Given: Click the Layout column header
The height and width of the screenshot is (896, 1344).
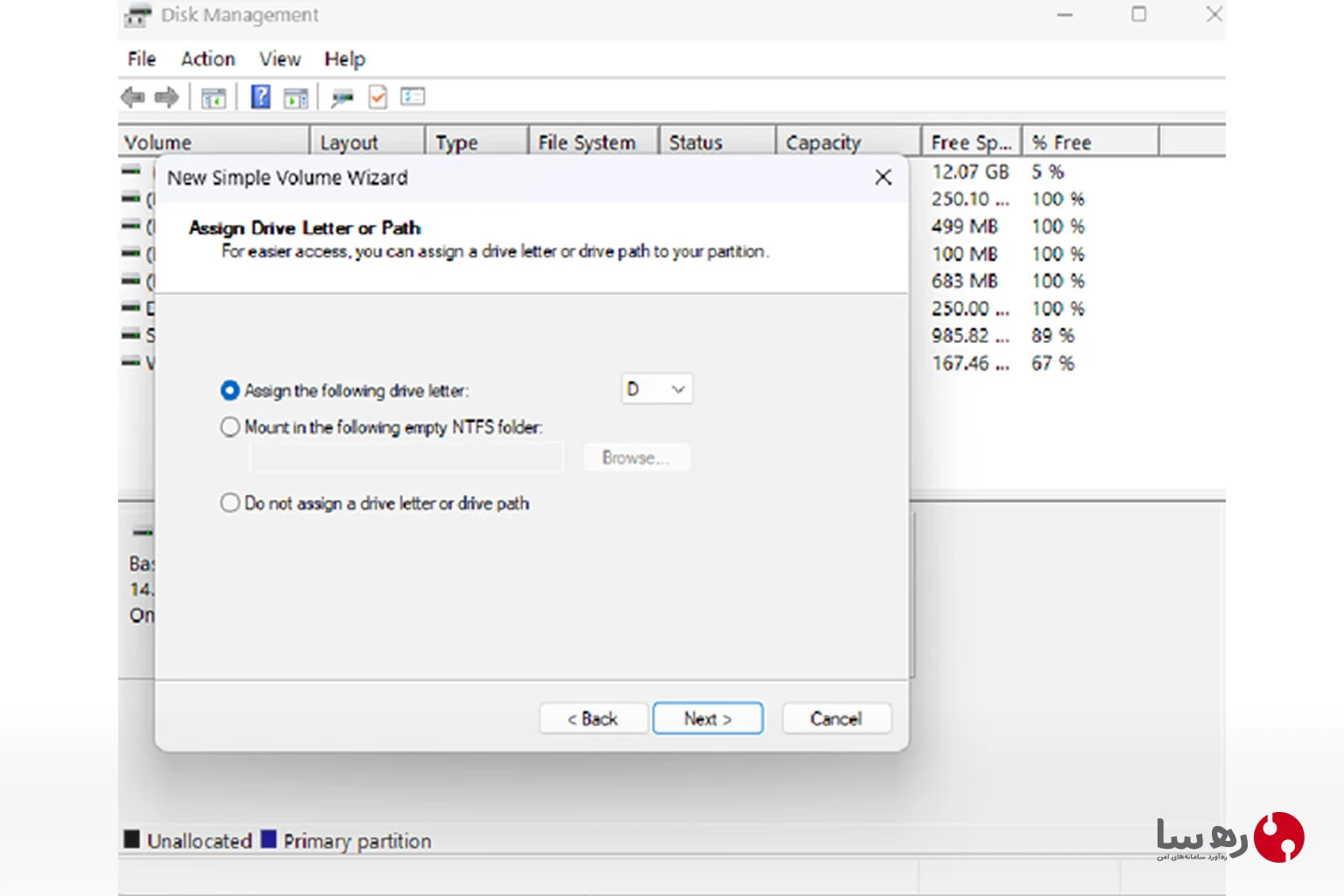Looking at the screenshot, I should click(367, 142).
